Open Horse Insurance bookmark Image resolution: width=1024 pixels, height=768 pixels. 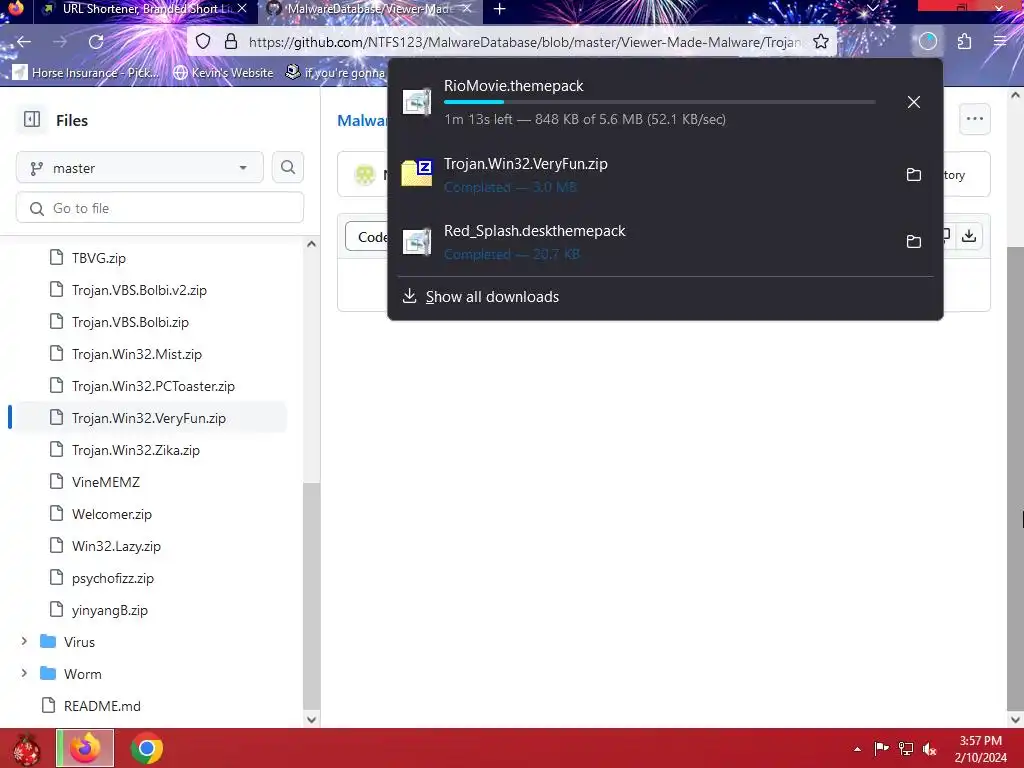pos(86,72)
